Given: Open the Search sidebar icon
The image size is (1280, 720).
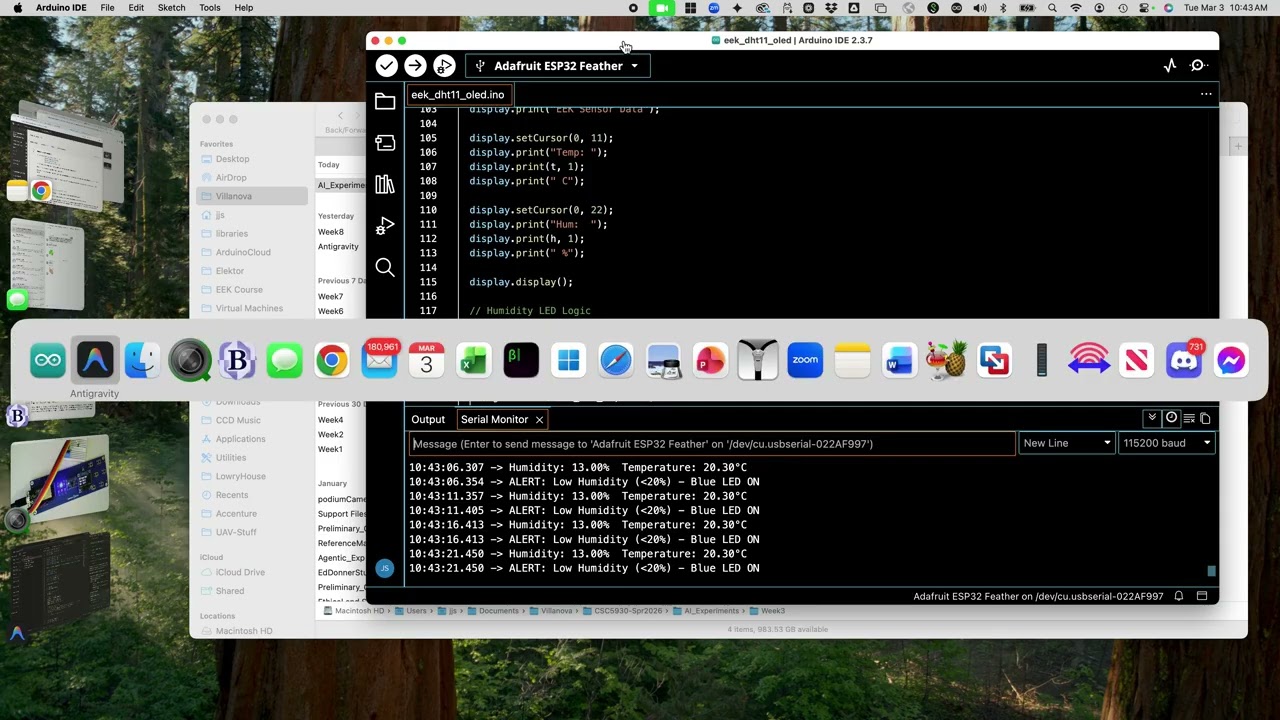Looking at the screenshot, I should [385, 267].
